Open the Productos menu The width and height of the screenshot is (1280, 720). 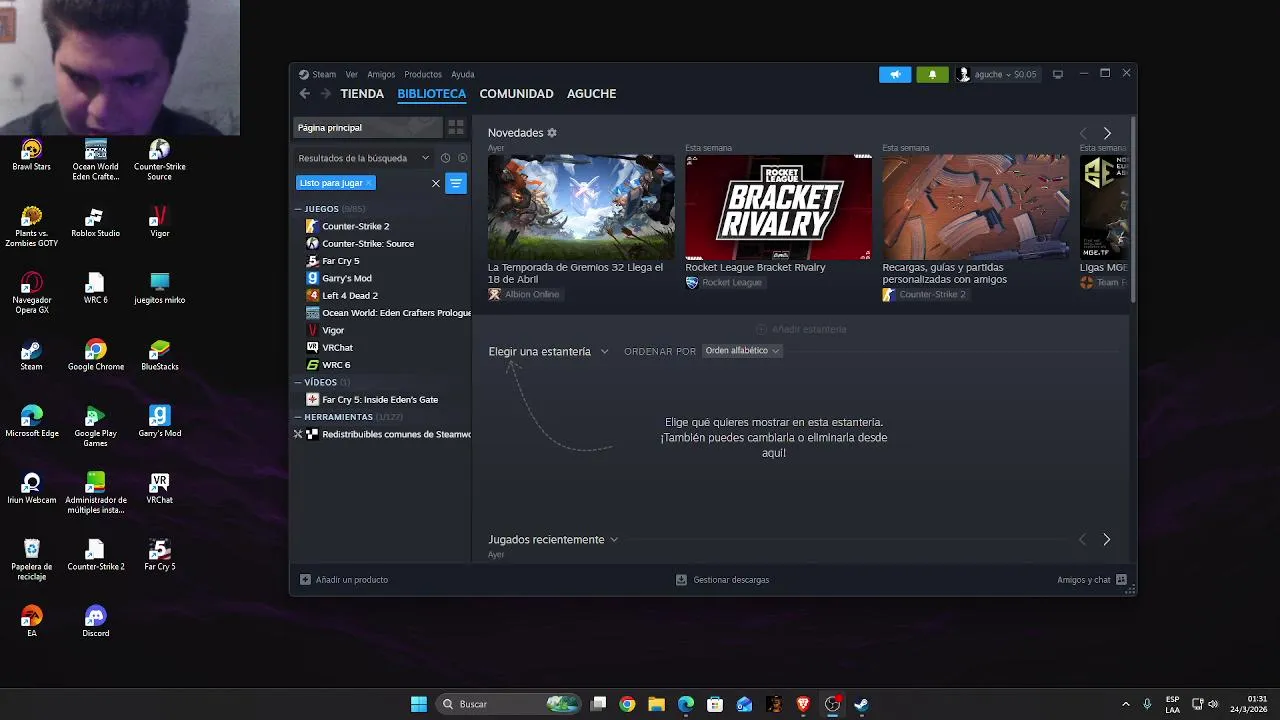point(423,74)
